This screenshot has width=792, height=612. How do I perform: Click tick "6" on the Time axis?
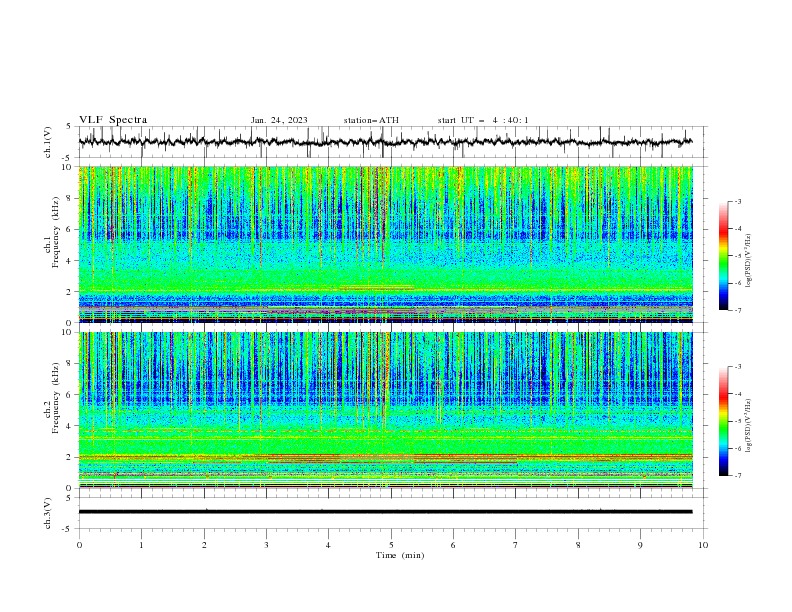point(453,545)
